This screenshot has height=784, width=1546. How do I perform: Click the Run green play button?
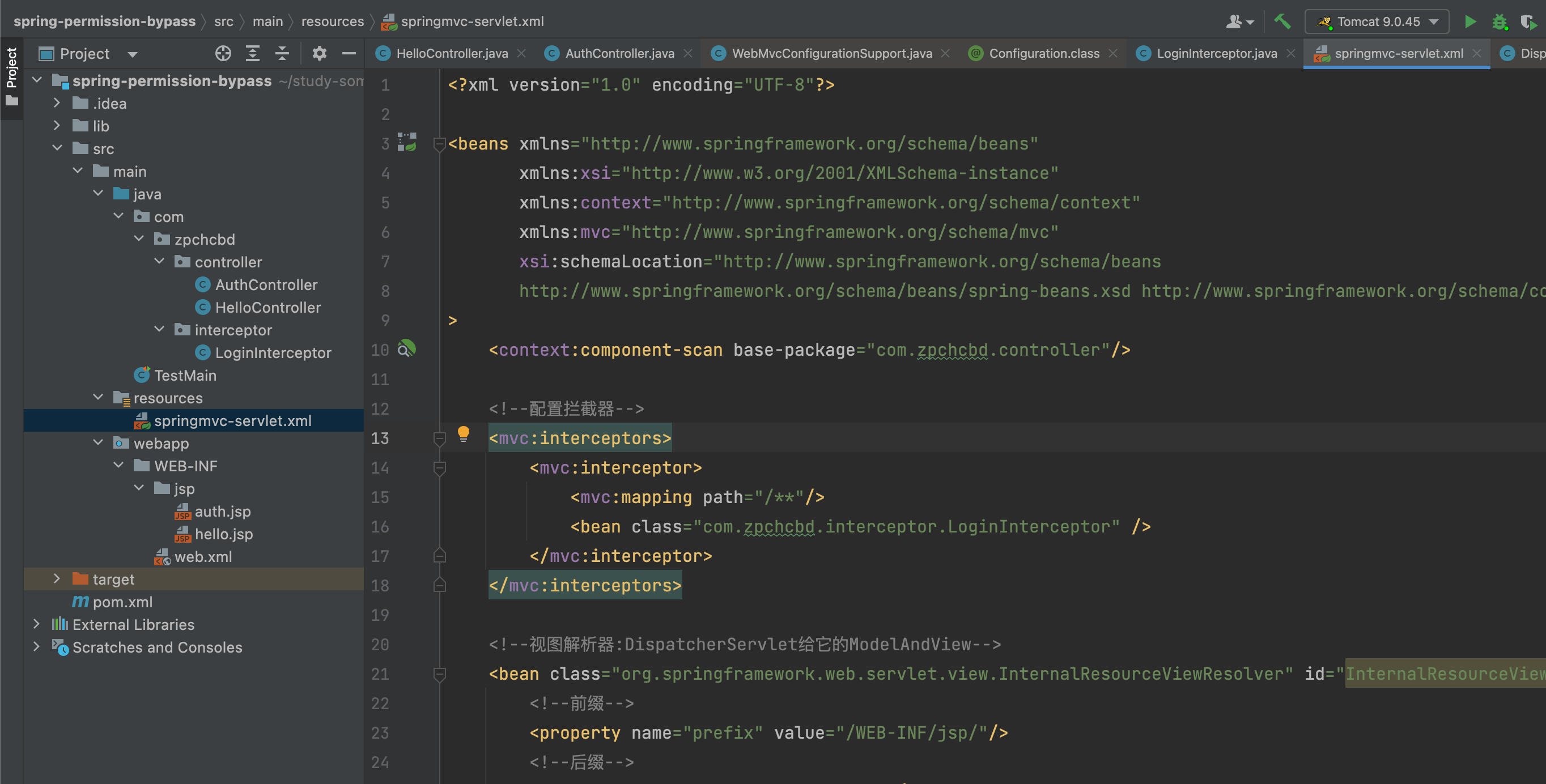click(1470, 22)
